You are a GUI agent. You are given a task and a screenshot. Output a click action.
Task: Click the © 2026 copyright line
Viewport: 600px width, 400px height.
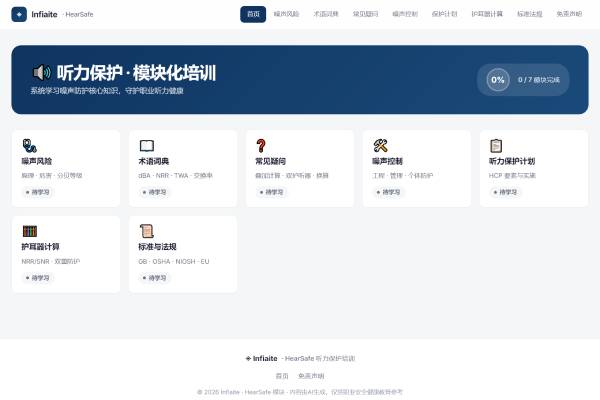[300, 392]
